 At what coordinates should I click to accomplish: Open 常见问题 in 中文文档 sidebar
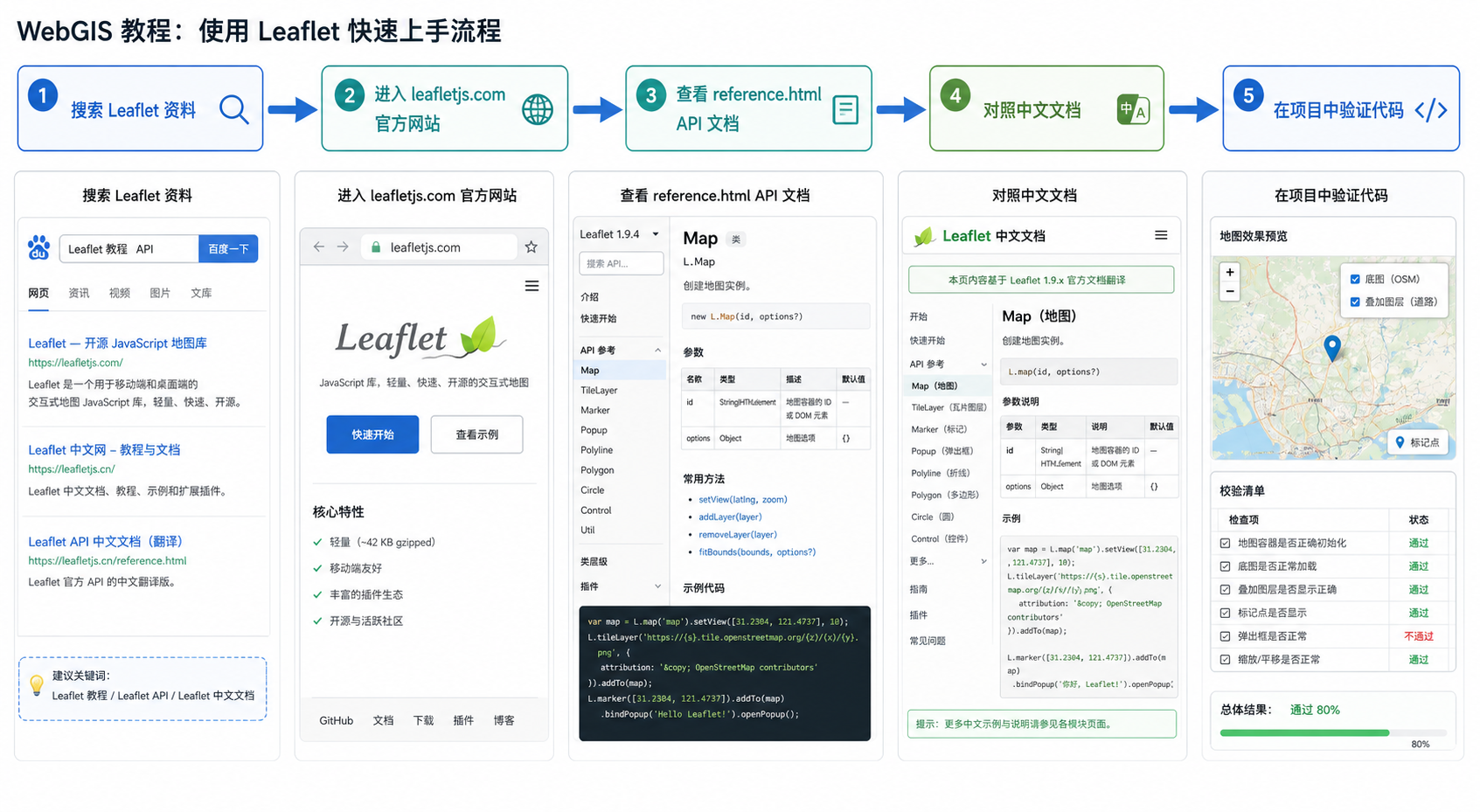928,641
